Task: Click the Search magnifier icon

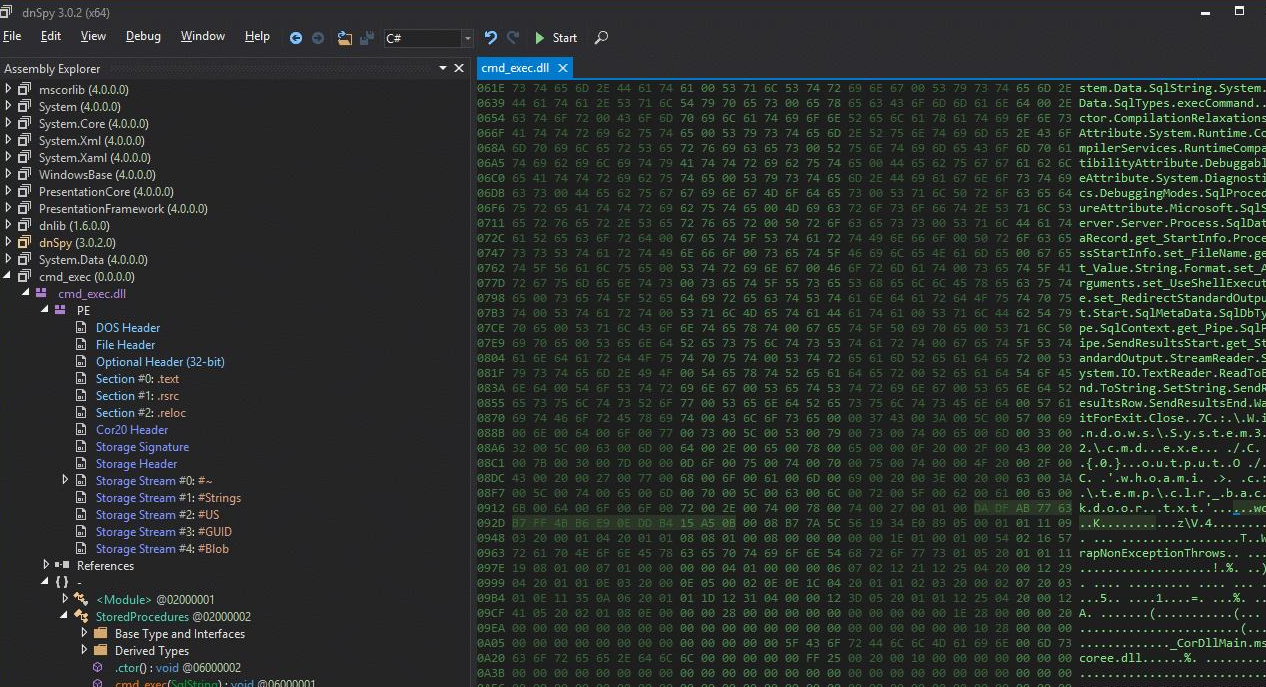Action: click(x=601, y=38)
